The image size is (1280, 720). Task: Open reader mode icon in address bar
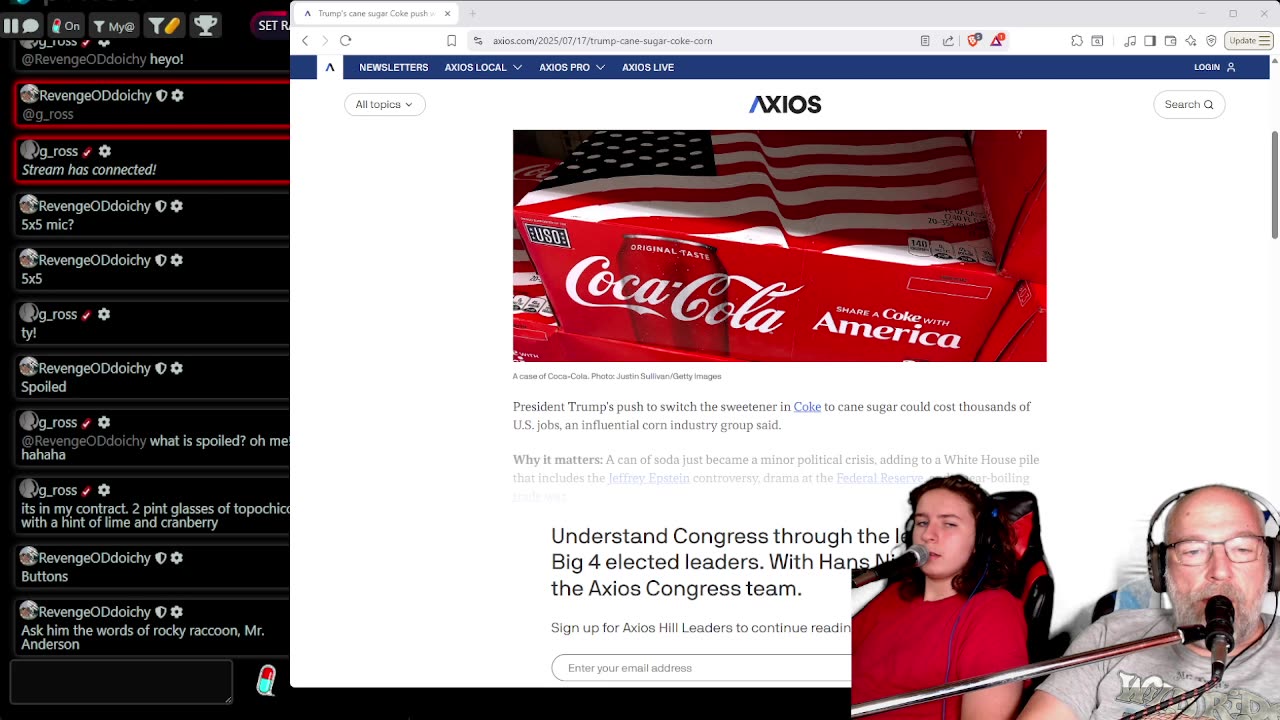tap(925, 41)
